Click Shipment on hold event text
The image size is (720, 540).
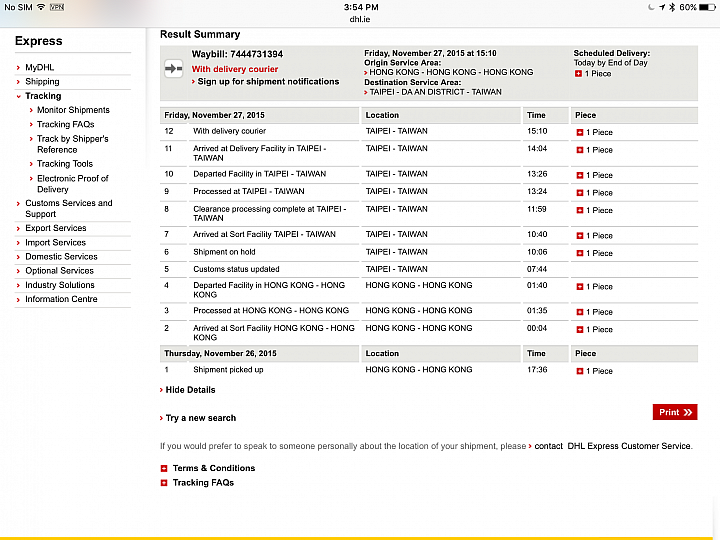pyautogui.click(x=224, y=252)
